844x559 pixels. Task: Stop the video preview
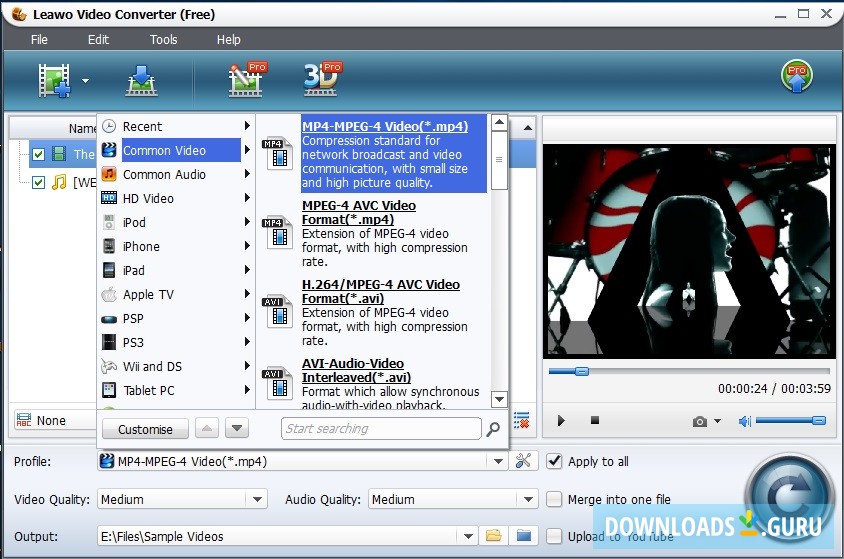pos(595,420)
